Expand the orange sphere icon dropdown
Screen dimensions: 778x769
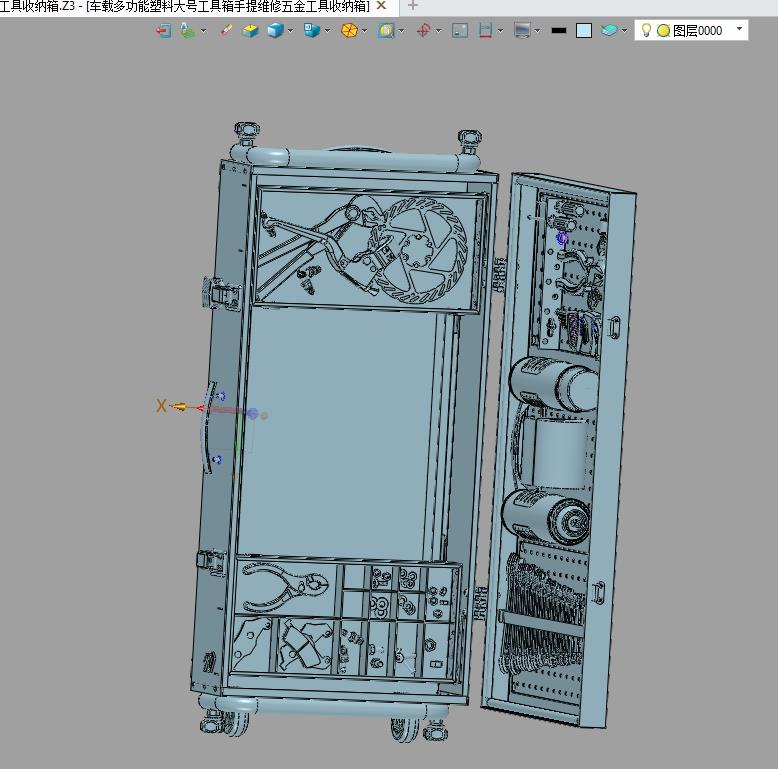(x=365, y=31)
